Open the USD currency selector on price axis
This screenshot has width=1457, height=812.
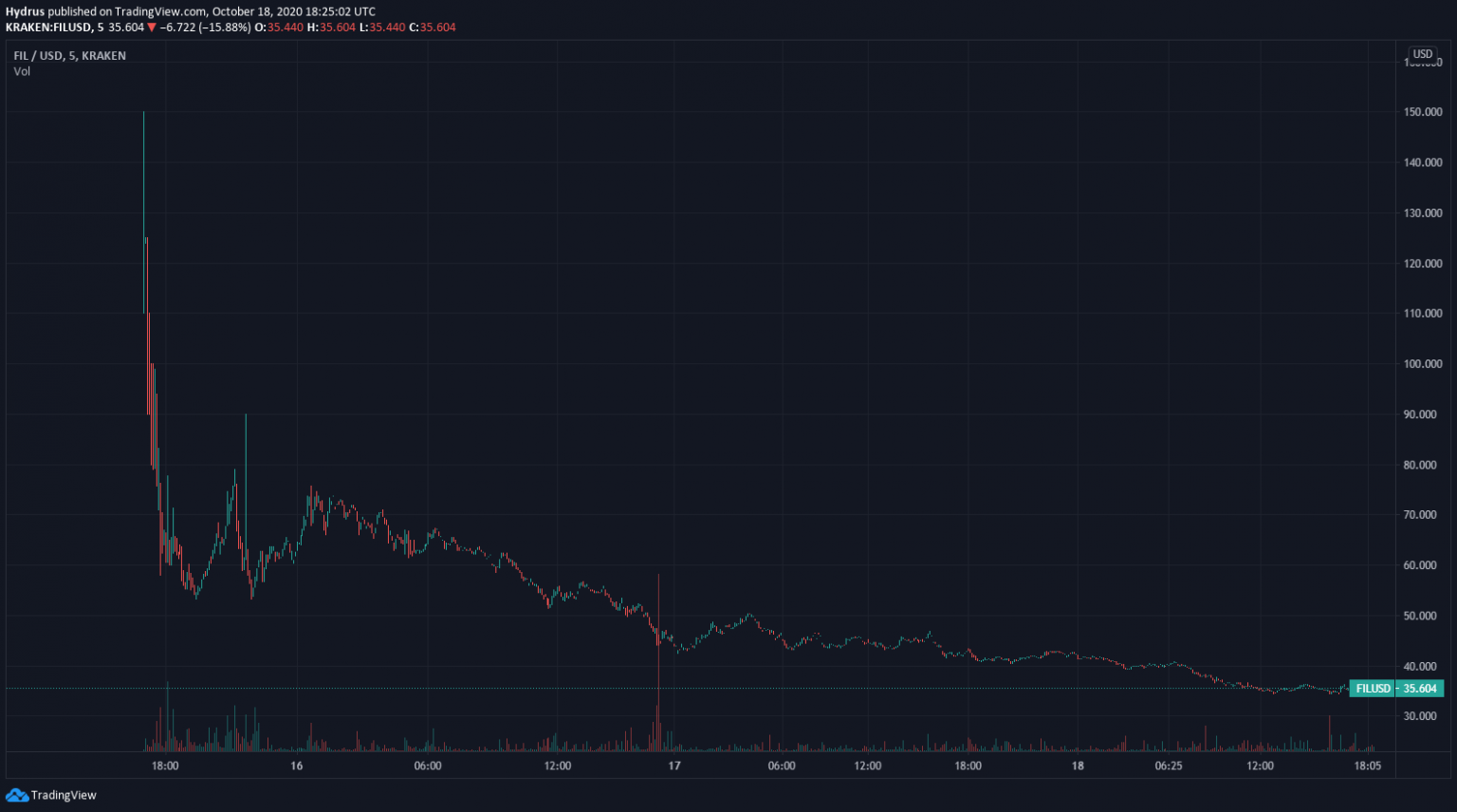tap(1422, 54)
